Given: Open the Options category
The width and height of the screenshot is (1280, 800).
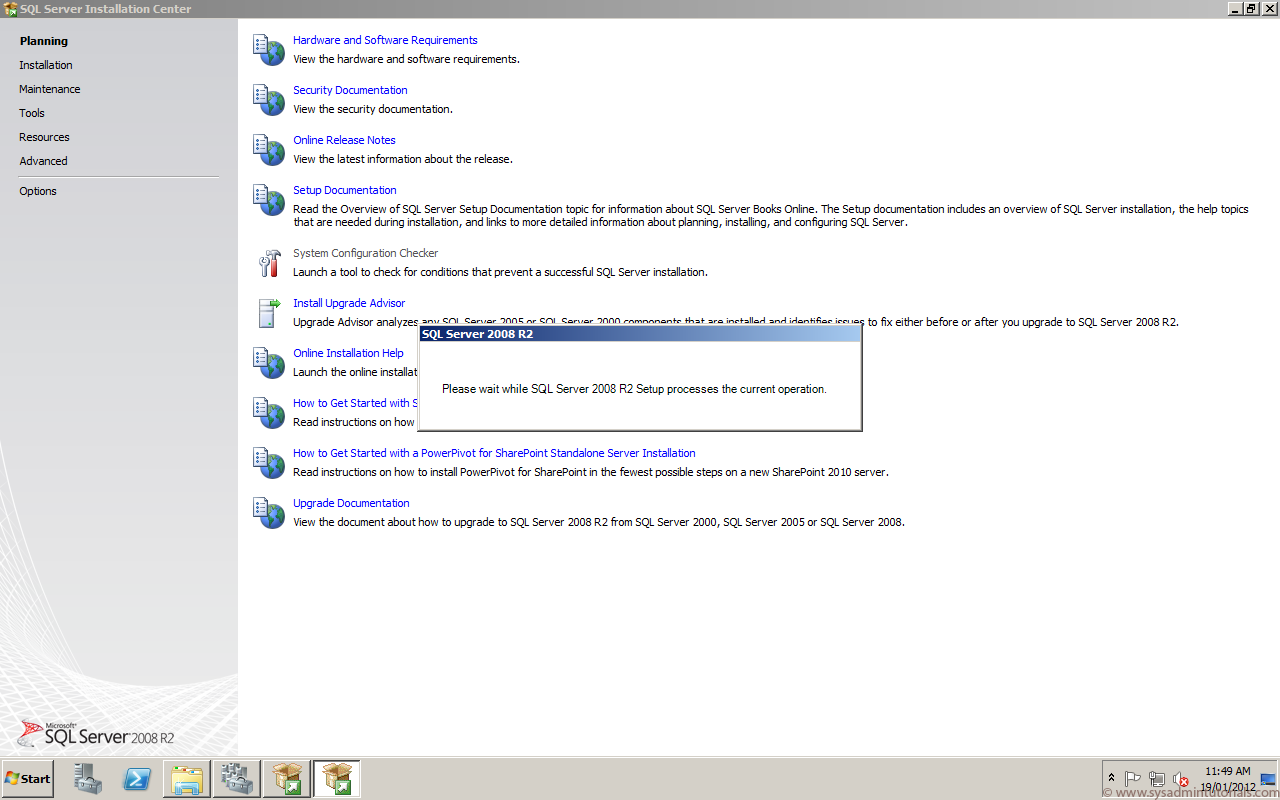Looking at the screenshot, I should [38, 191].
